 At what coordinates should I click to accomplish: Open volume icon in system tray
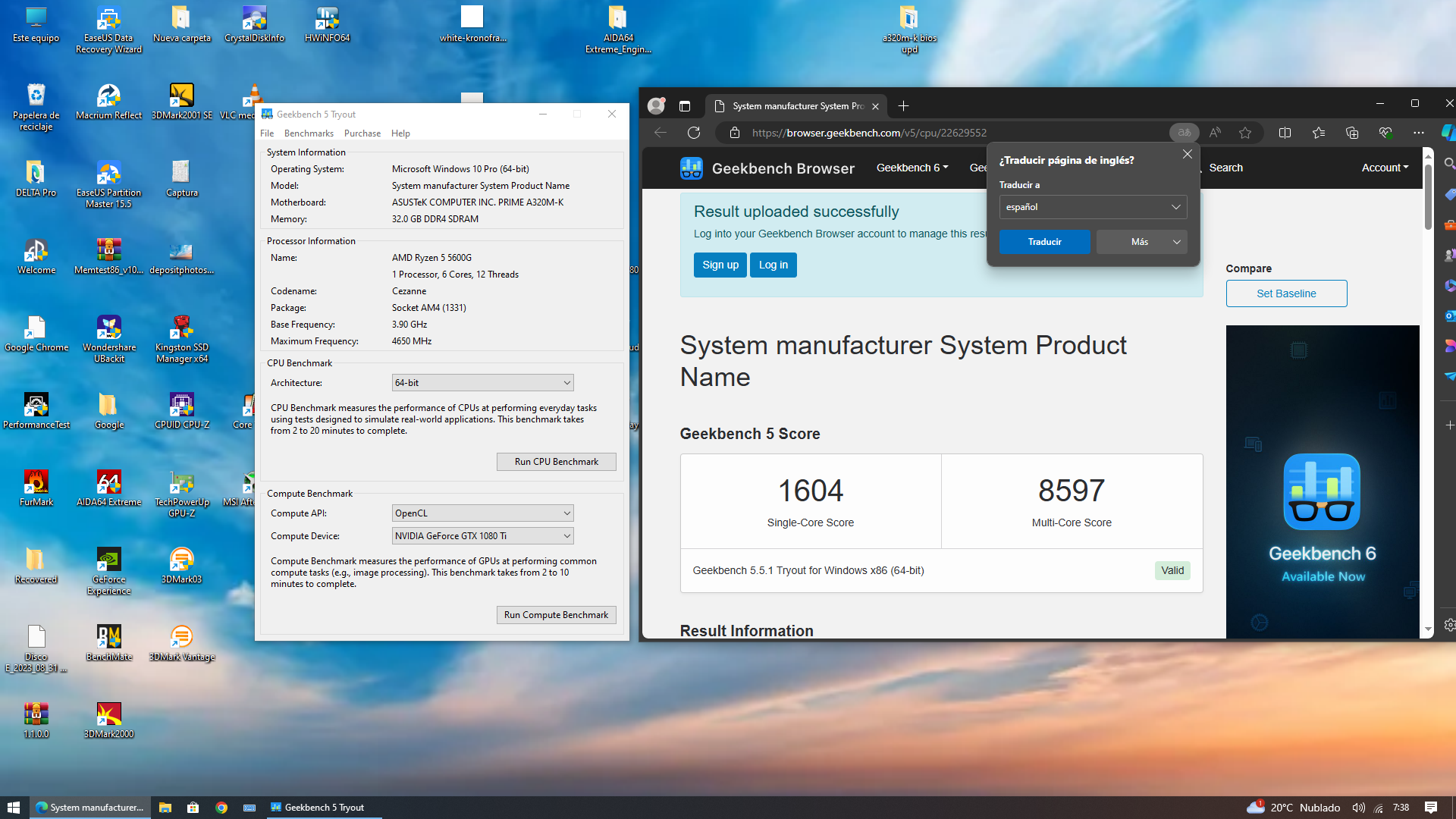pos(1358,808)
